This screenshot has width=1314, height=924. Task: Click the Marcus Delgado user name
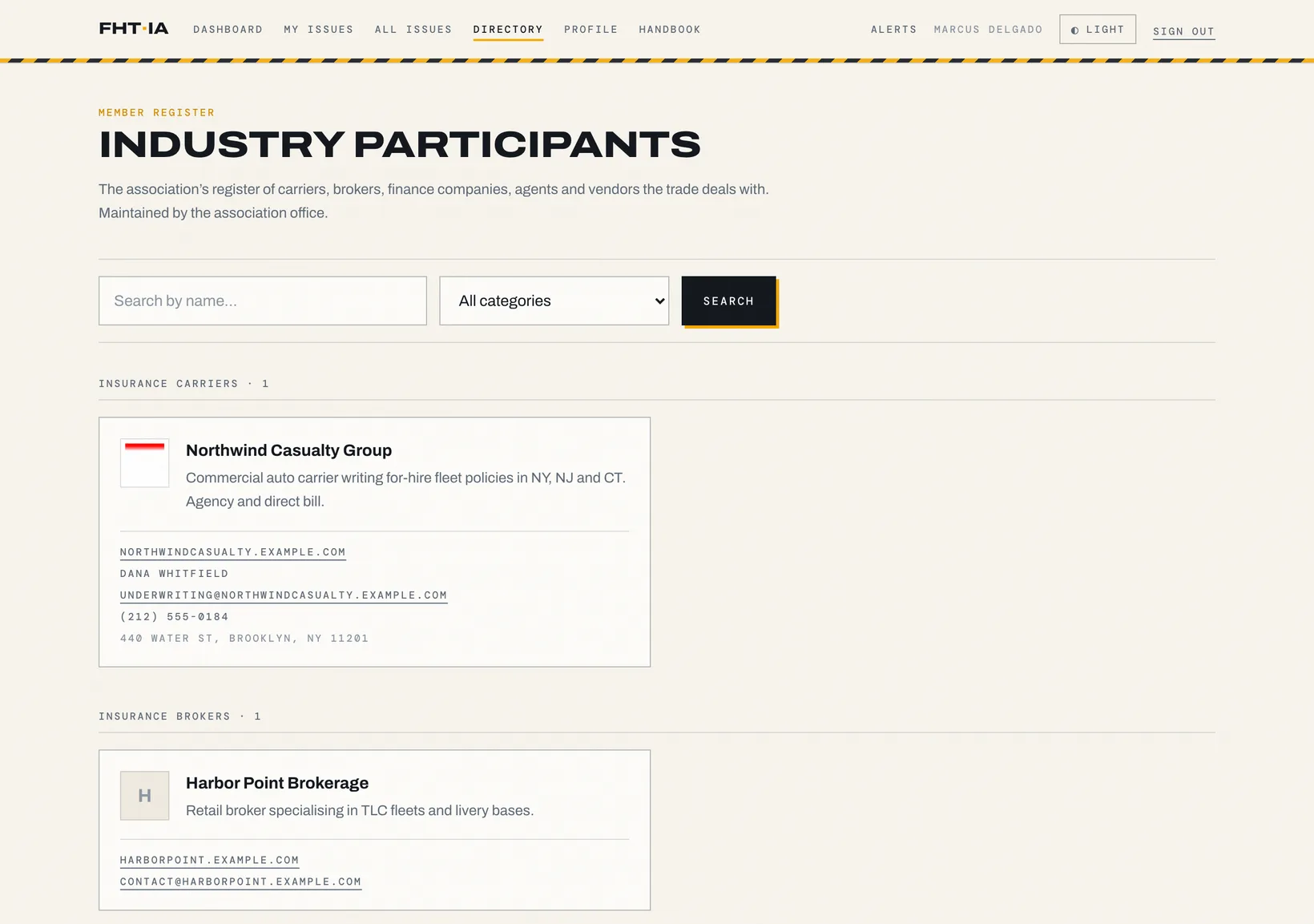(988, 30)
